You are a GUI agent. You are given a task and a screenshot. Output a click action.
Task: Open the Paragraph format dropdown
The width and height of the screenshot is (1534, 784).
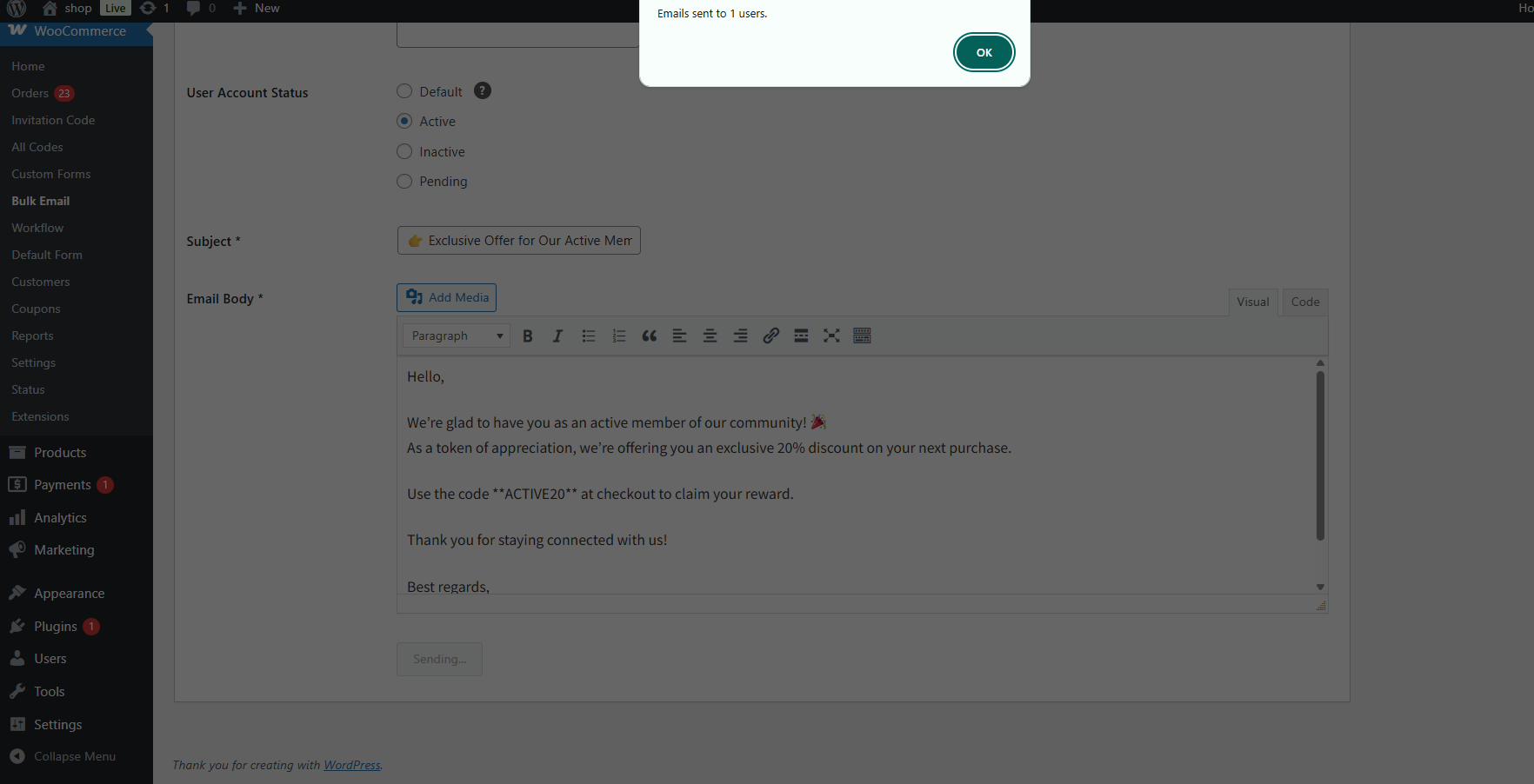pos(456,336)
